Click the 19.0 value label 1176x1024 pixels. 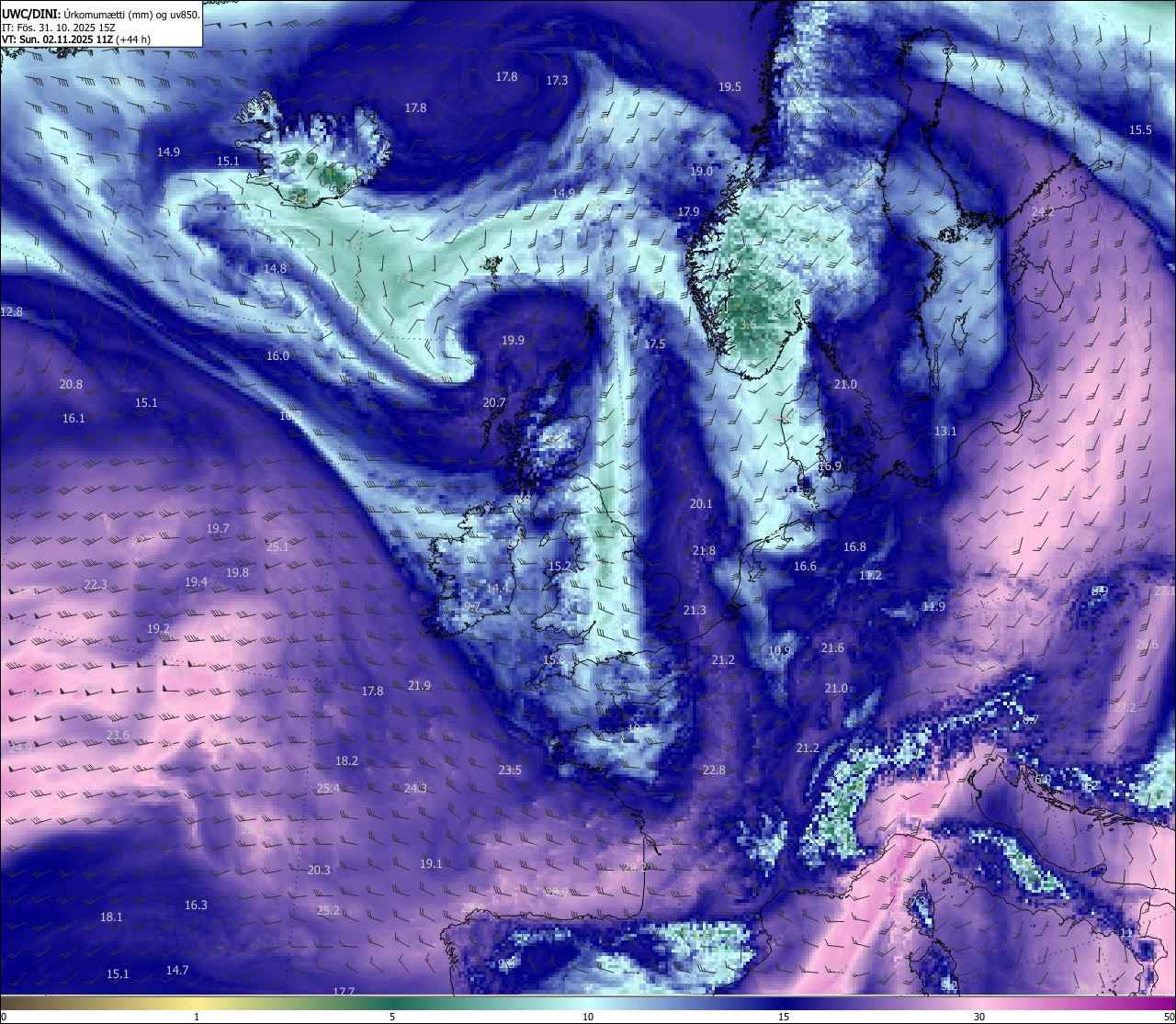pyautogui.click(x=701, y=172)
